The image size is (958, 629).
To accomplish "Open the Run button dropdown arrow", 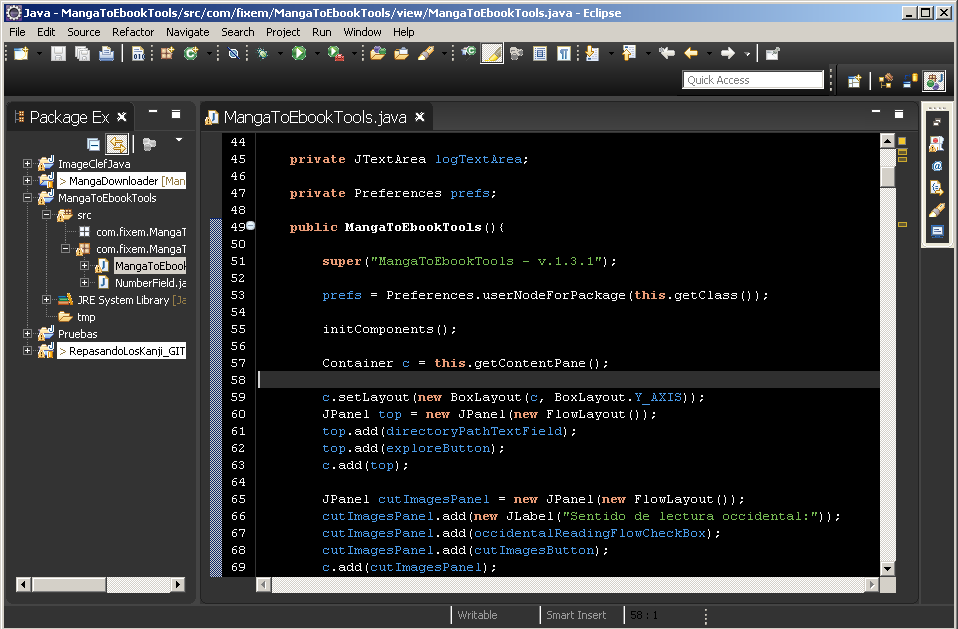I will (316, 54).
